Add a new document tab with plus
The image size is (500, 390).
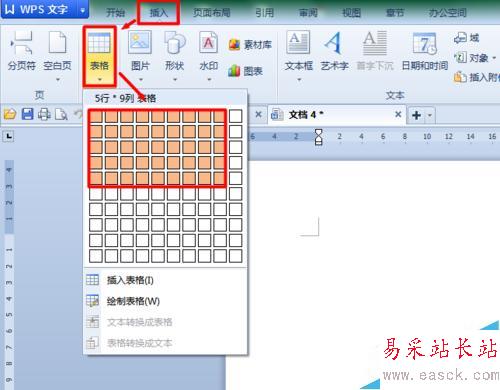click(x=416, y=115)
